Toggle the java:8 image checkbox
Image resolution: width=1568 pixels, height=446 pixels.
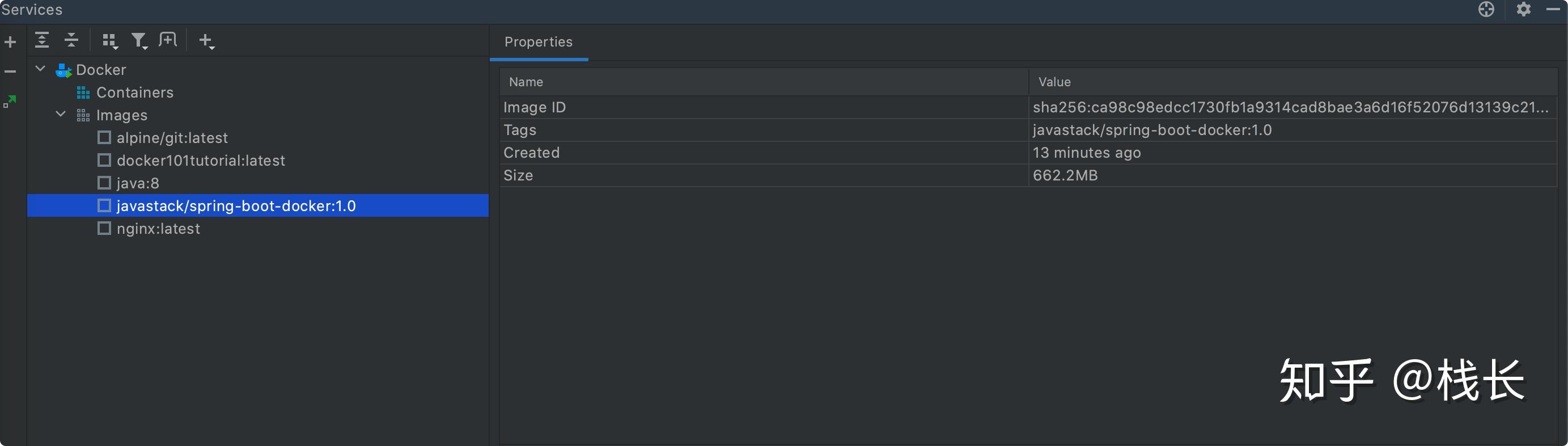104,183
